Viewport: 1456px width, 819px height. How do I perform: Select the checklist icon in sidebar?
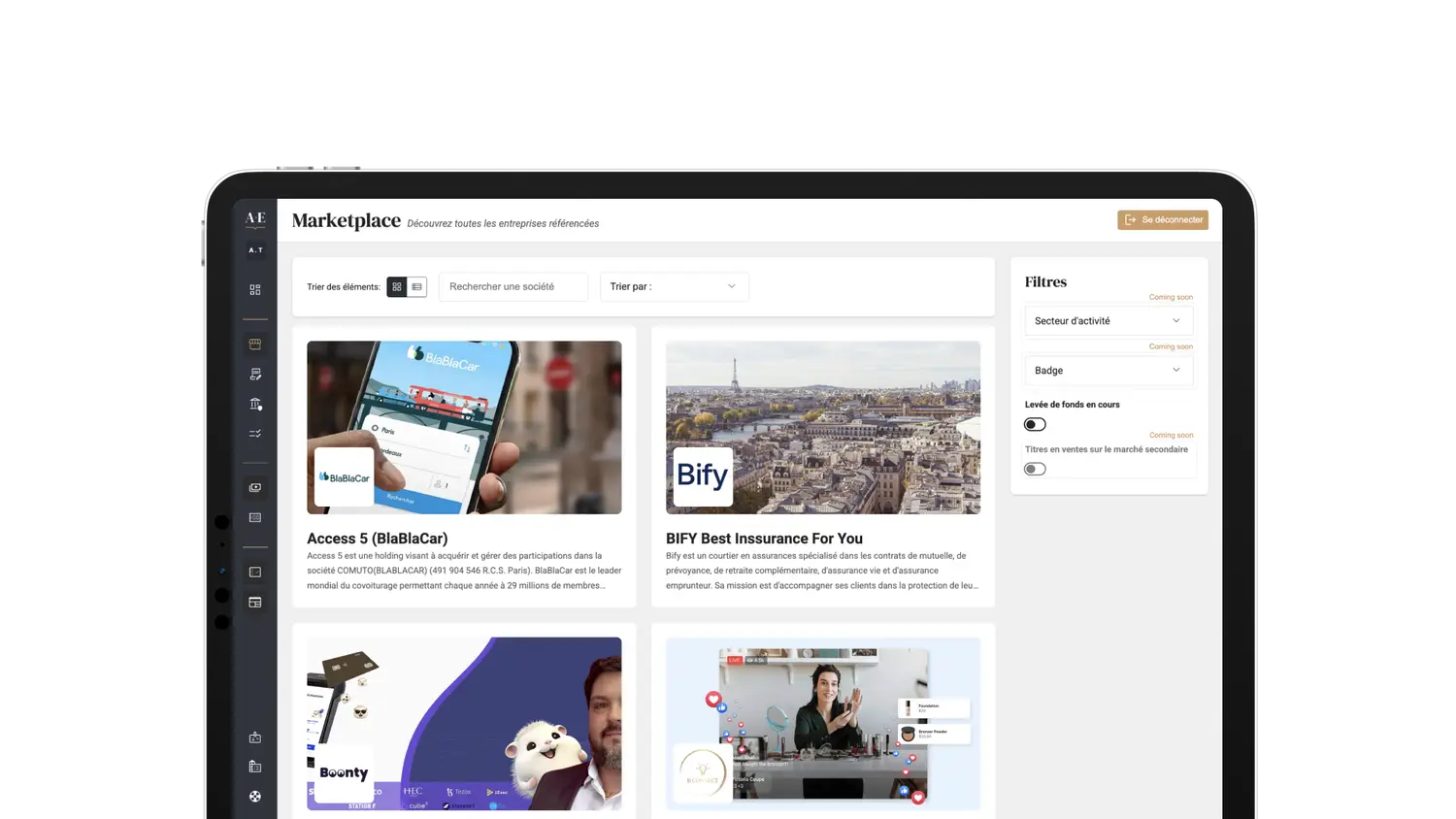tap(255, 434)
